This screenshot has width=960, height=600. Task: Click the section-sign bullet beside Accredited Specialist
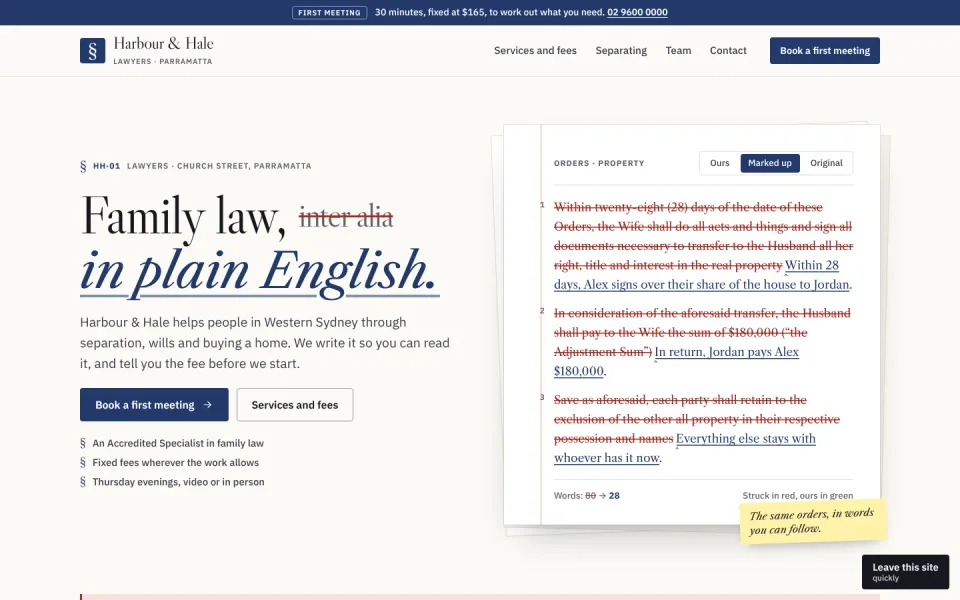tap(83, 443)
